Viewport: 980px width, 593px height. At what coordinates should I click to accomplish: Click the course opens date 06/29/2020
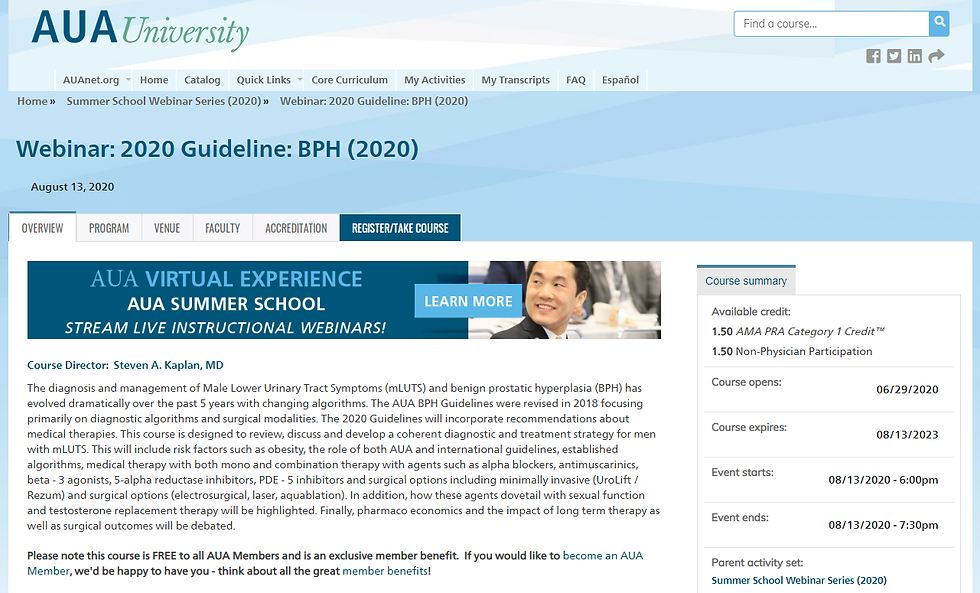907,389
